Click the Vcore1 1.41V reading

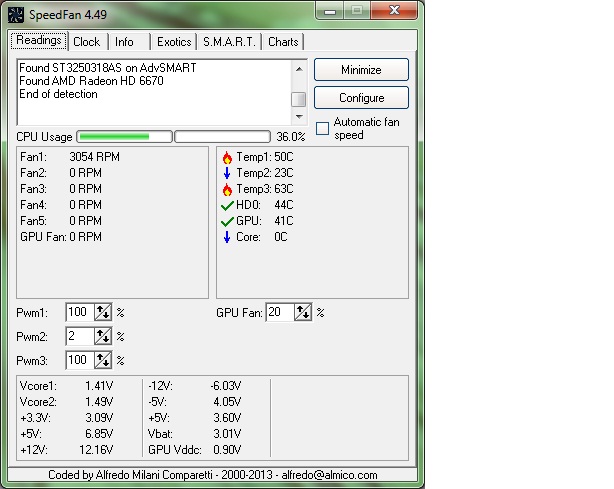point(67,386)
